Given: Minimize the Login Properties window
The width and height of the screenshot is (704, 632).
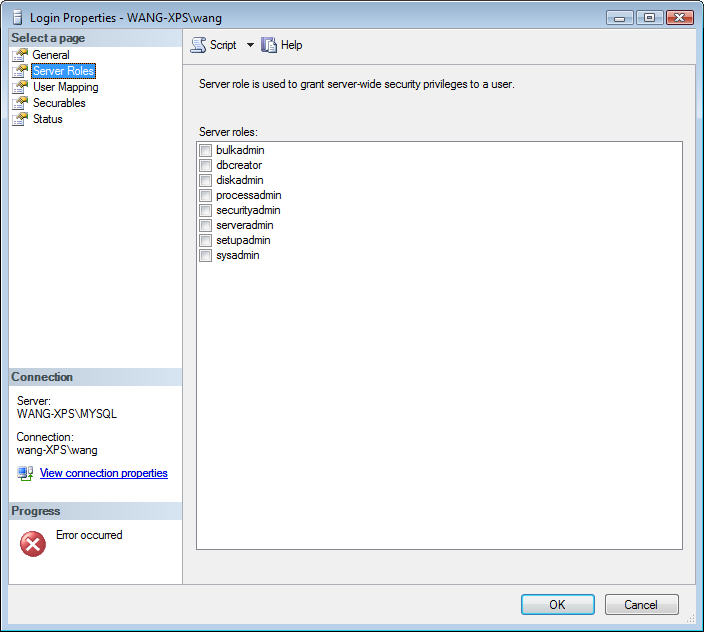Looking at the screenshot, I should [x=620, y=18].
